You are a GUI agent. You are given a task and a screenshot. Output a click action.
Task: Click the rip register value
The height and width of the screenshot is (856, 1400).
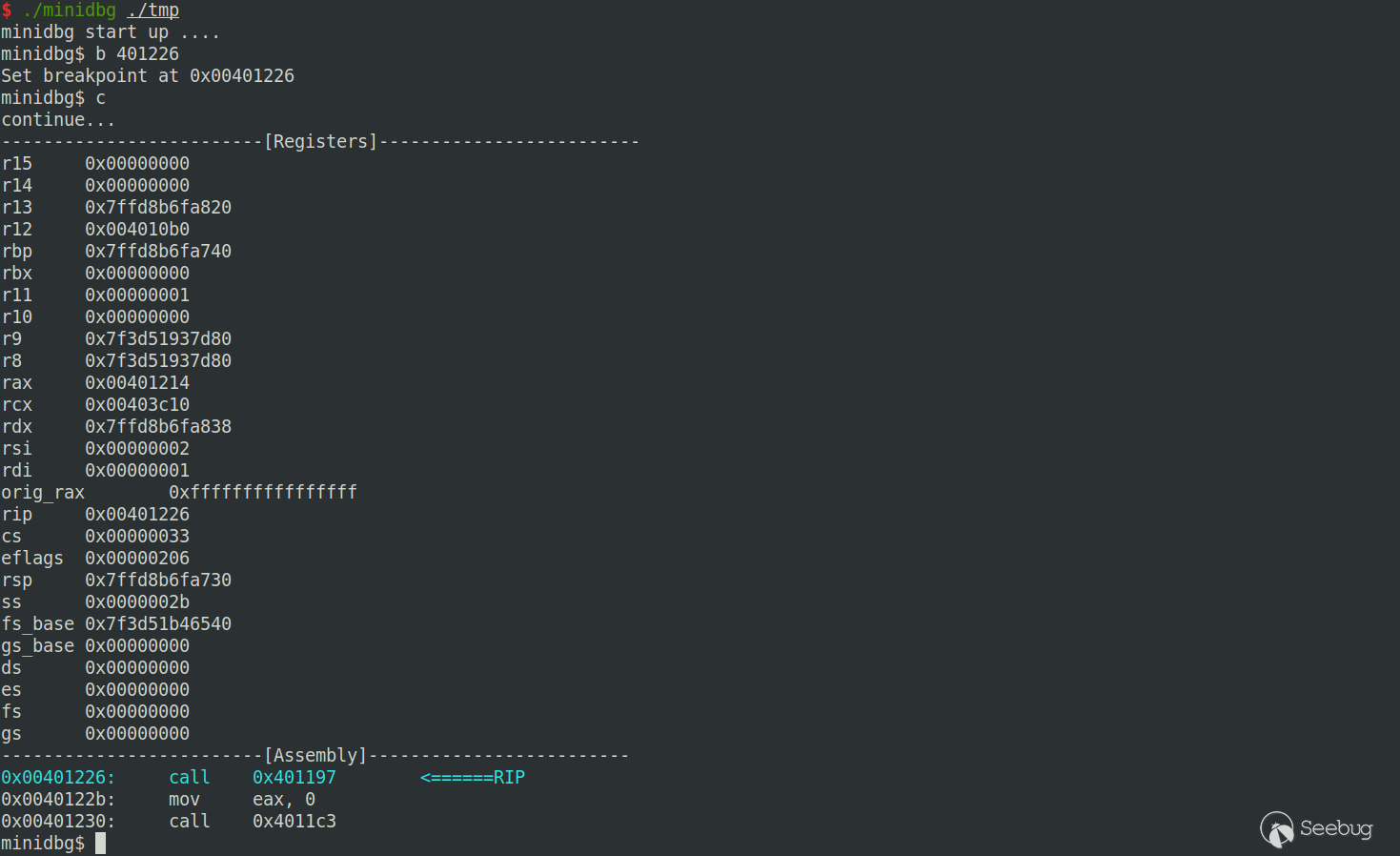coord(137,515)
